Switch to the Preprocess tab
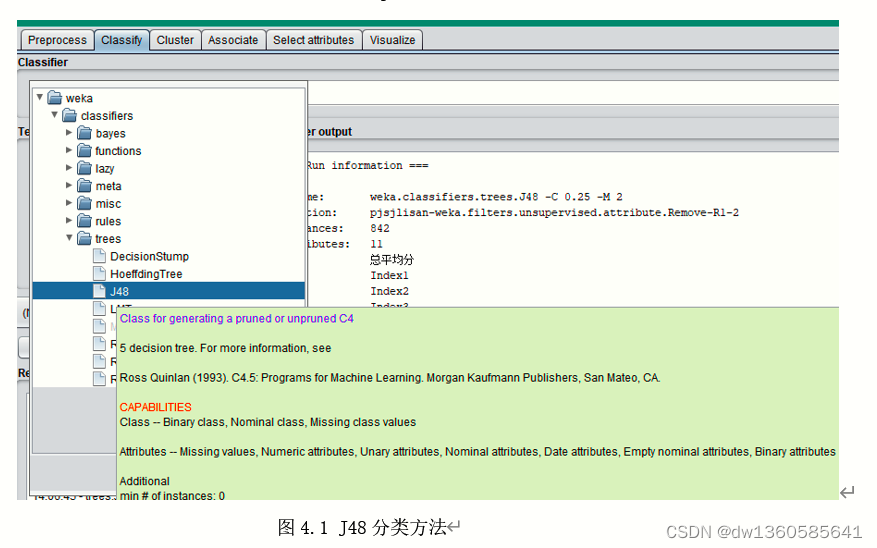Image resolution: width=877 pixels, height=548 pixels. click(x=57, y=40)
